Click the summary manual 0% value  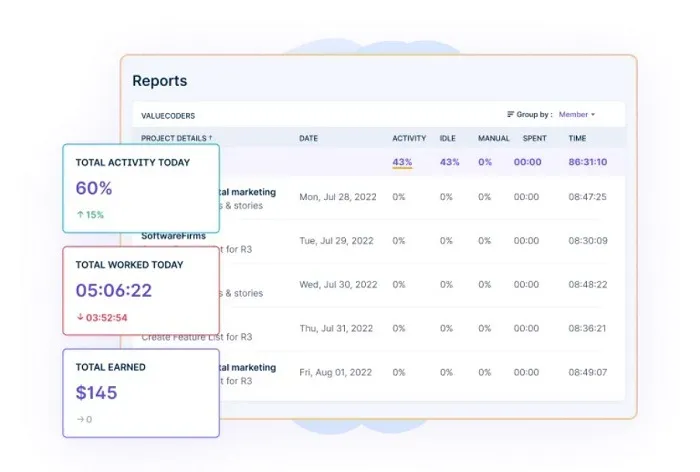[485, 162]
